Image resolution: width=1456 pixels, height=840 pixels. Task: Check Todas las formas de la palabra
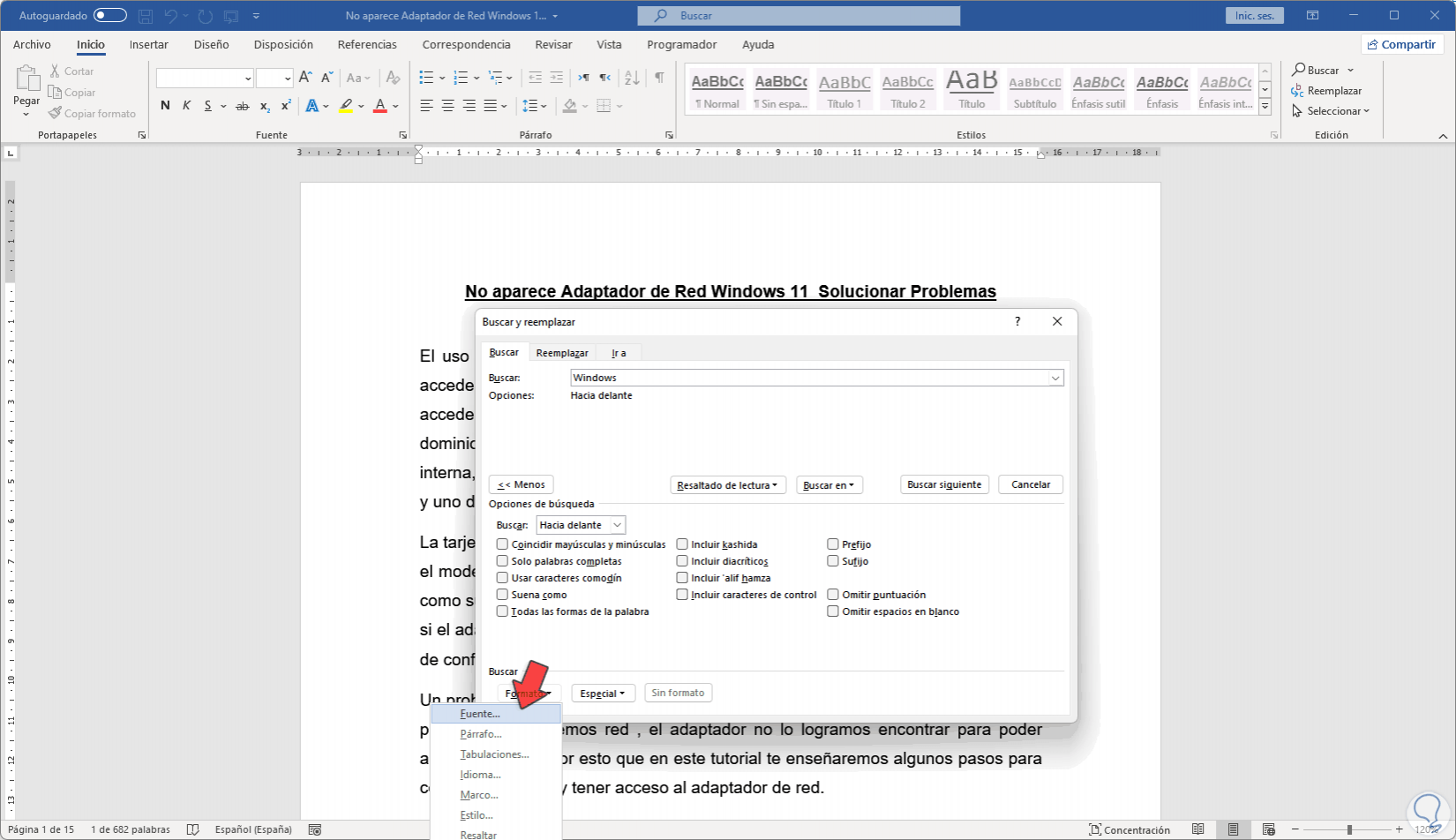point(502,611)
